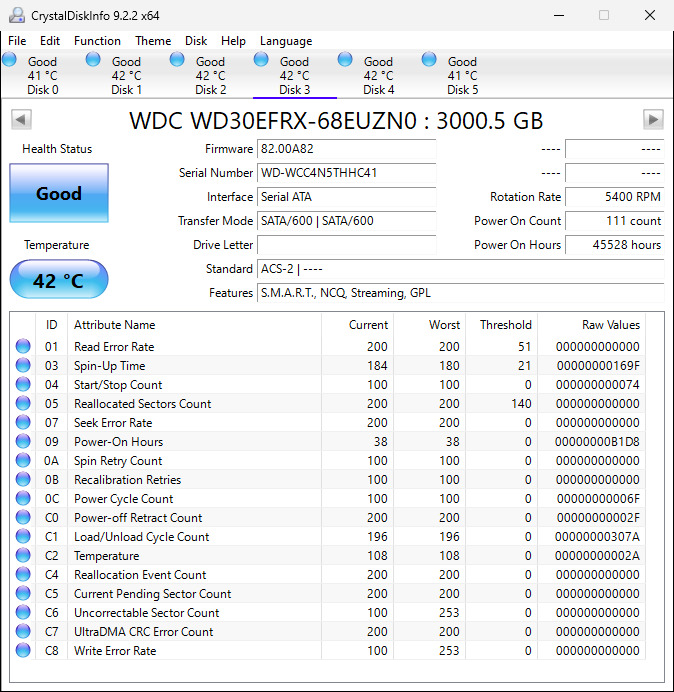The width and height of the screenshot is (674, 692).
Task: Click status orb for Power-off Retract Count
Action: tap(23, 517)
